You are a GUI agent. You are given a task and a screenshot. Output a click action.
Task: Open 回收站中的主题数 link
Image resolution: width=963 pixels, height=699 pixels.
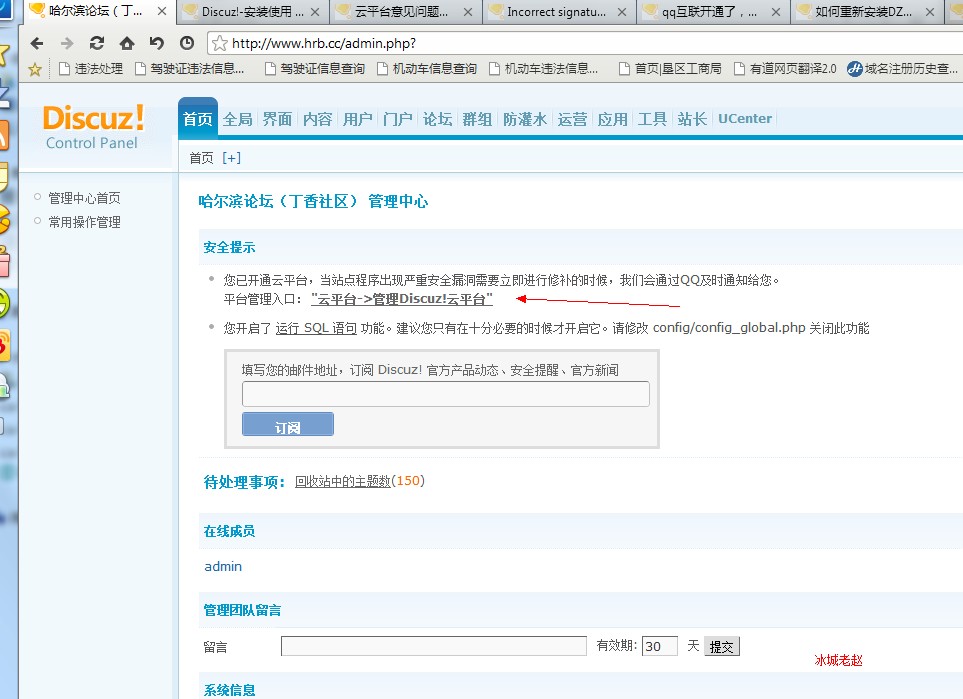click(343, 481)
